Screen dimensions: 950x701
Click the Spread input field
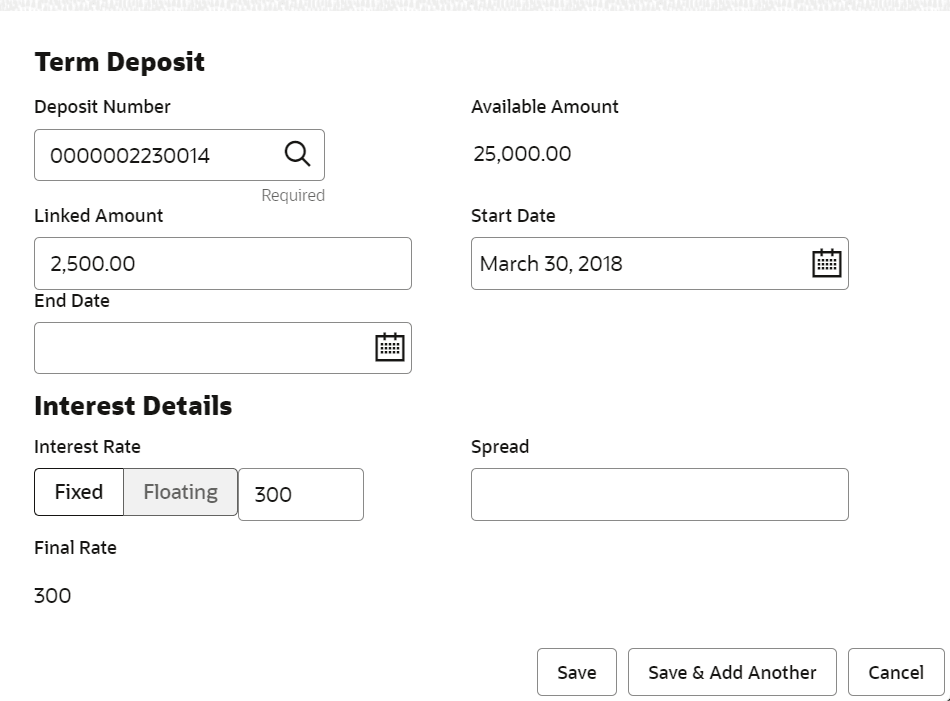(659, 494)
